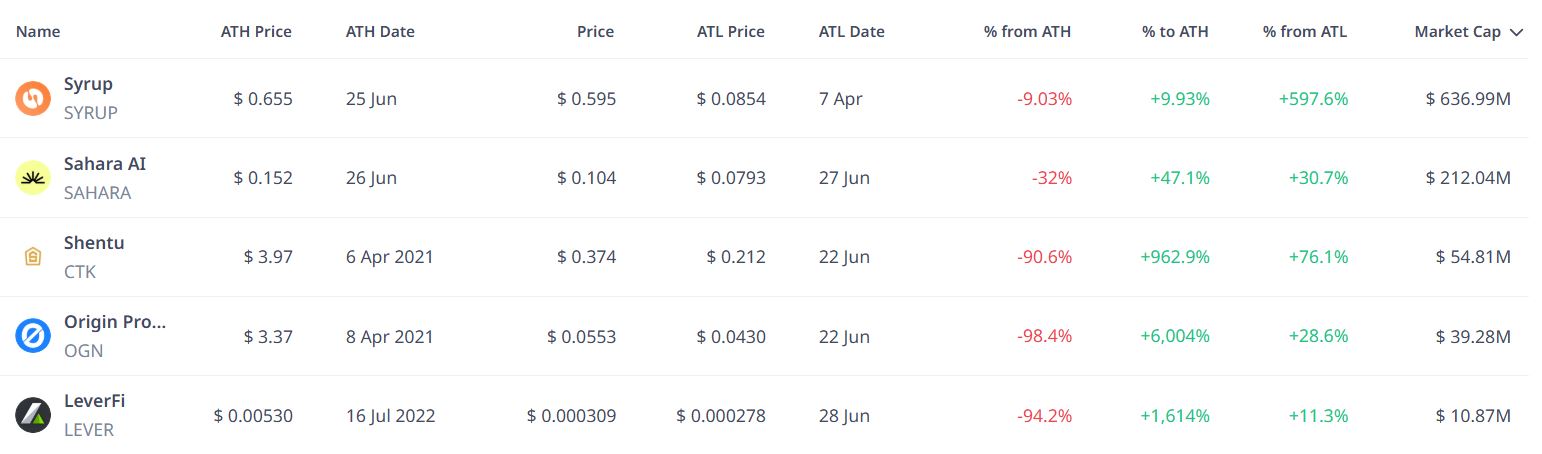Click the Origin Protocol blue coin icon

pyautogui.click(x=33, y=336)
